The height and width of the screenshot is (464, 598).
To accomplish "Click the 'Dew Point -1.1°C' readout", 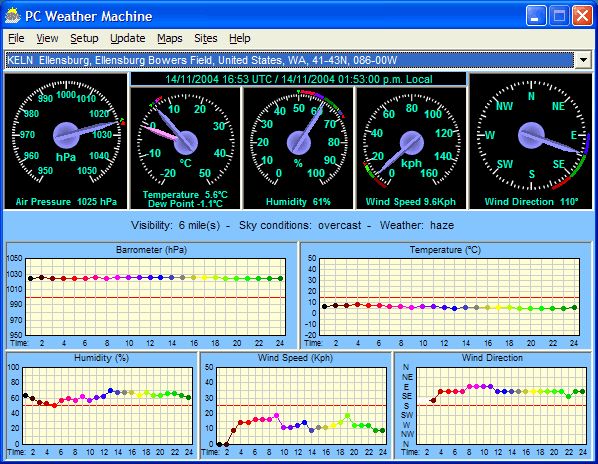I will 185,204.
